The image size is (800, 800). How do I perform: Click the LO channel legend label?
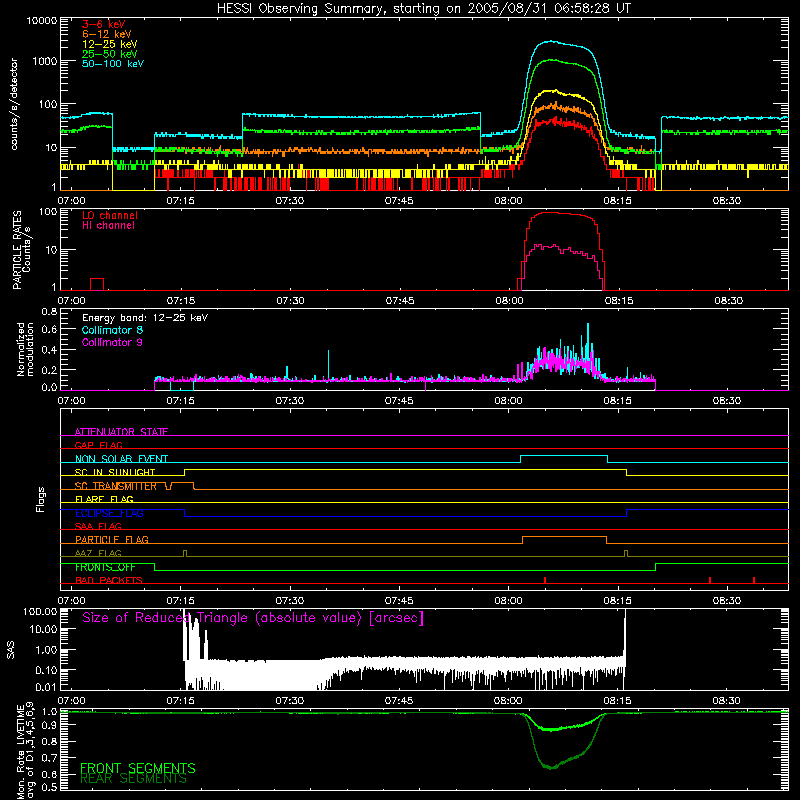110,215
